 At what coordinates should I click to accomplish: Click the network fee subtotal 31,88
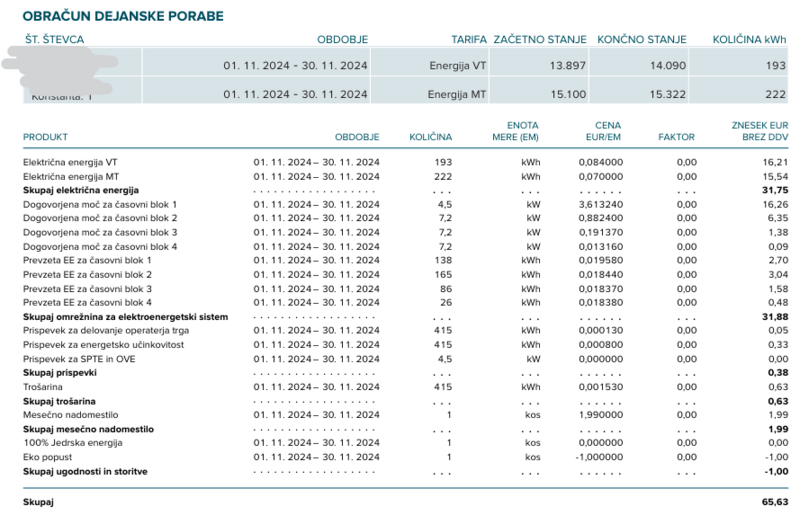click(x=775, y=316)
